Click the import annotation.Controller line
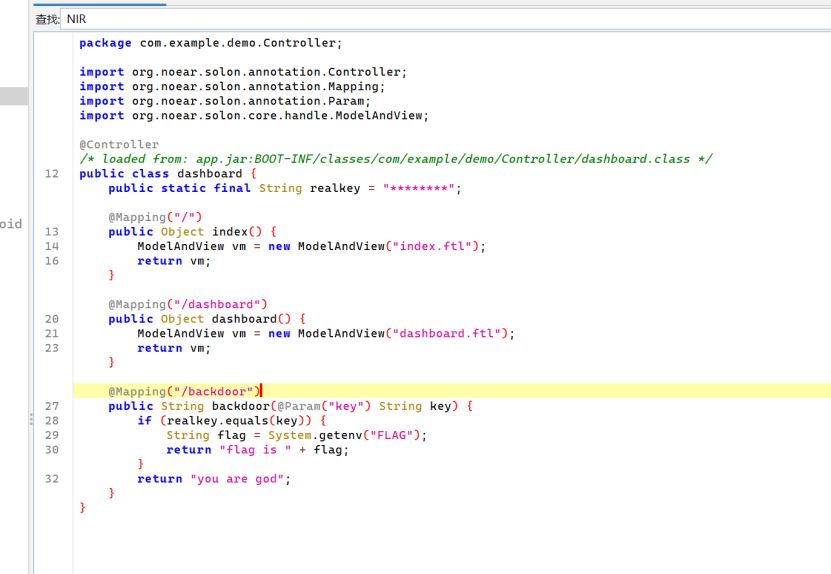 (243, 72)
